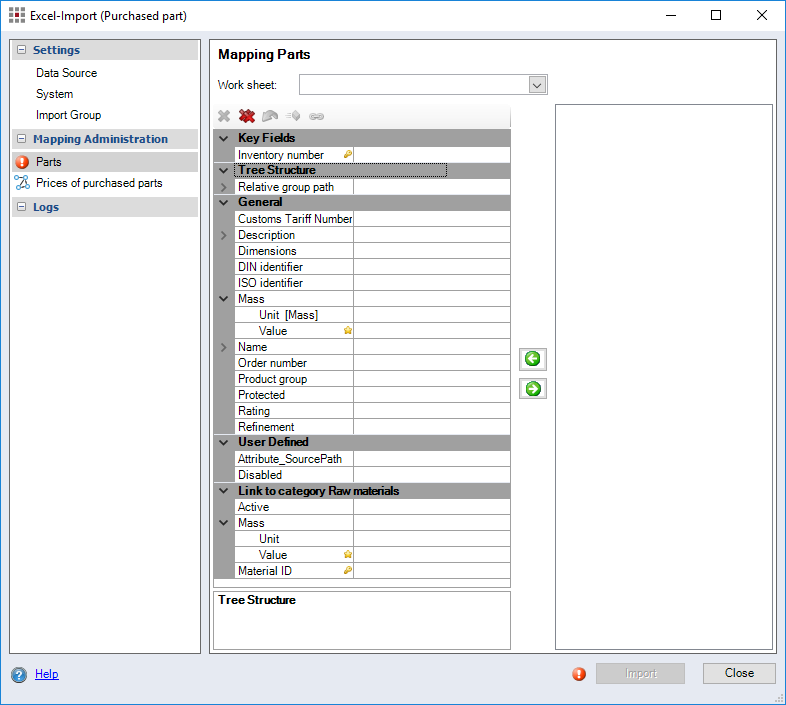The height and width of the screenshot is (705, 786).
Task: Click the red double-X remove all mappings icon
Action: coord(247,116)
